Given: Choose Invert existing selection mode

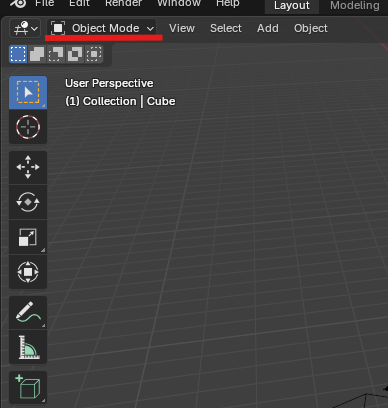Looking at the screenshot, I should coord(75,54).
